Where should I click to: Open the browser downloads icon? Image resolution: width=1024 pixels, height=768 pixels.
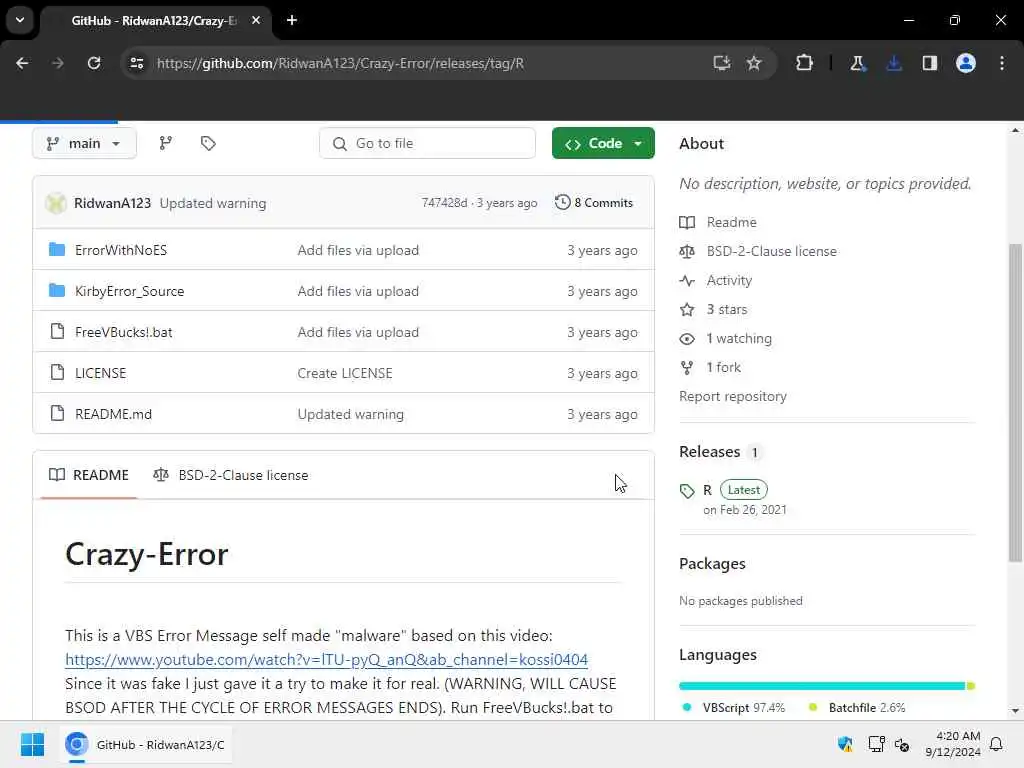894,63
